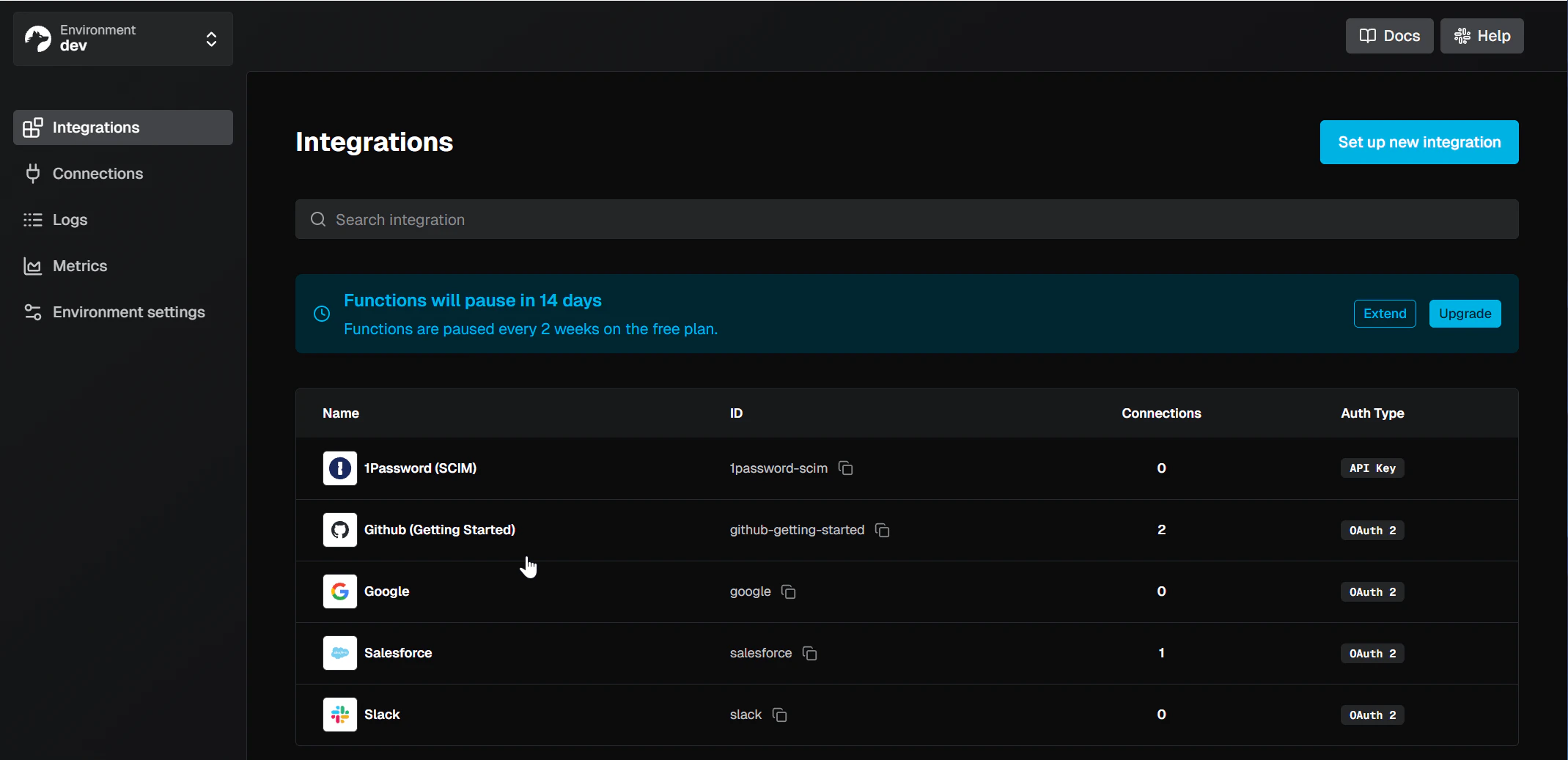This screenshot has height=760, width=1568.
Task: Open the Google integration row
Action: (x=907, y=591)
